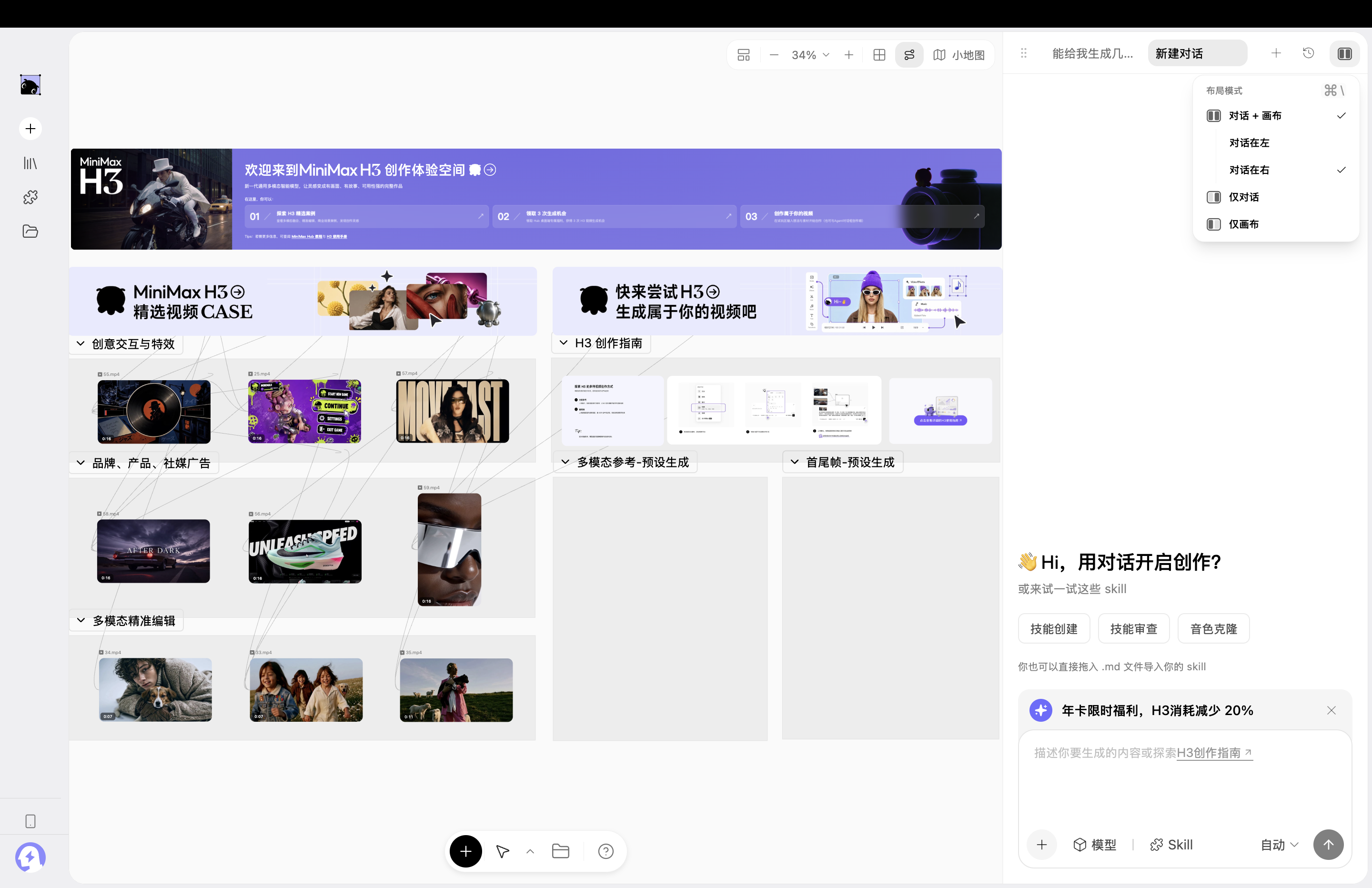Click the attach plus icon in chat input
The width and height of the screenshot is (1372, 888).
point(1042,845)
